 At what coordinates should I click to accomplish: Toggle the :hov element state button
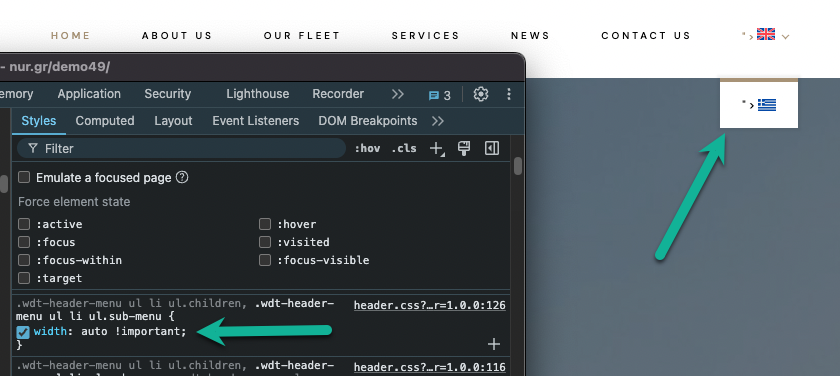(367, 149)
